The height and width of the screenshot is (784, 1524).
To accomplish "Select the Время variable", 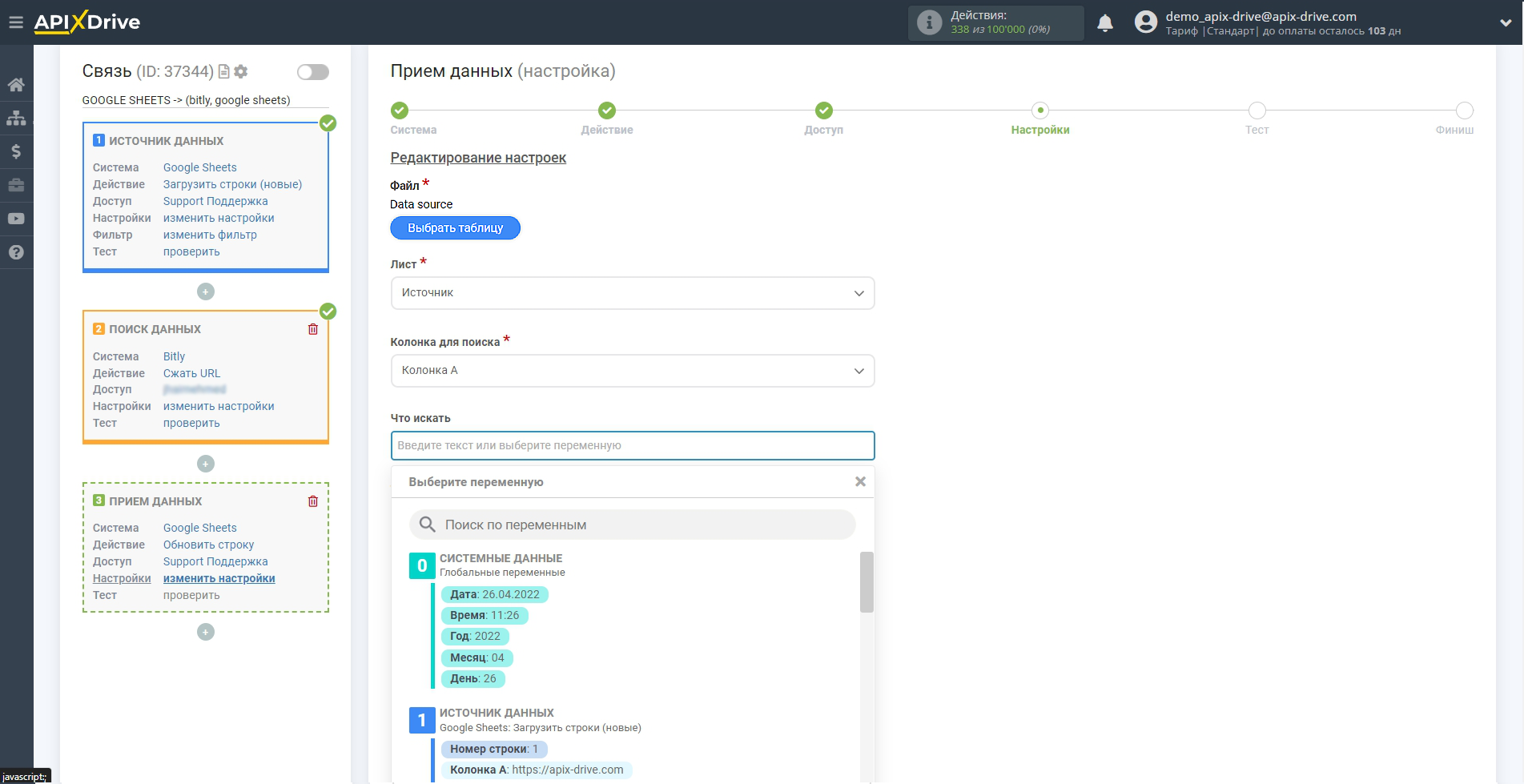I will point(485,615).
